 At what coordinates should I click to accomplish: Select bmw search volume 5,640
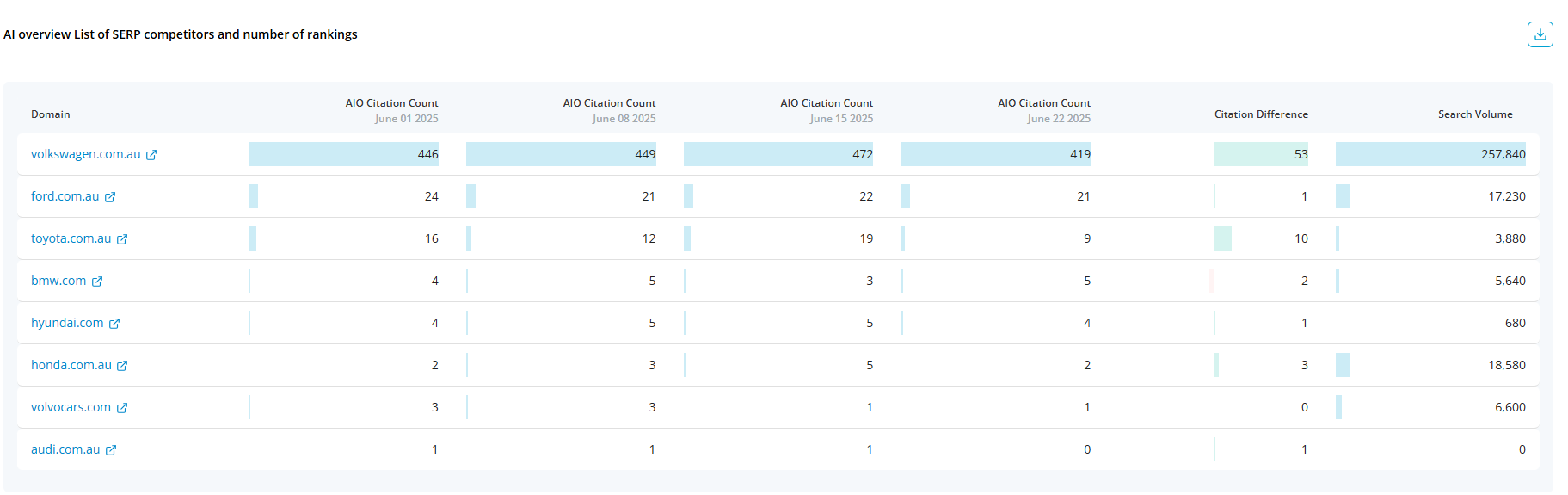[1510, 281]
